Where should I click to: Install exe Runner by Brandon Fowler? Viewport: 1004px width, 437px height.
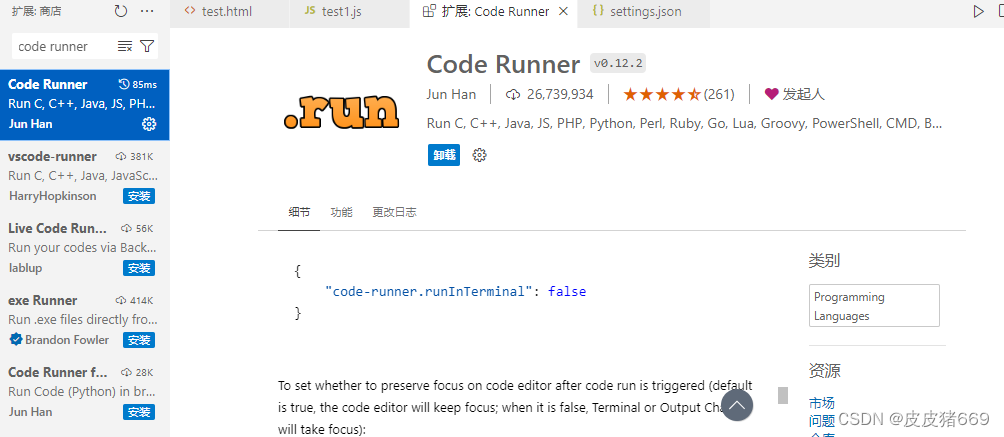coord(139,340)
